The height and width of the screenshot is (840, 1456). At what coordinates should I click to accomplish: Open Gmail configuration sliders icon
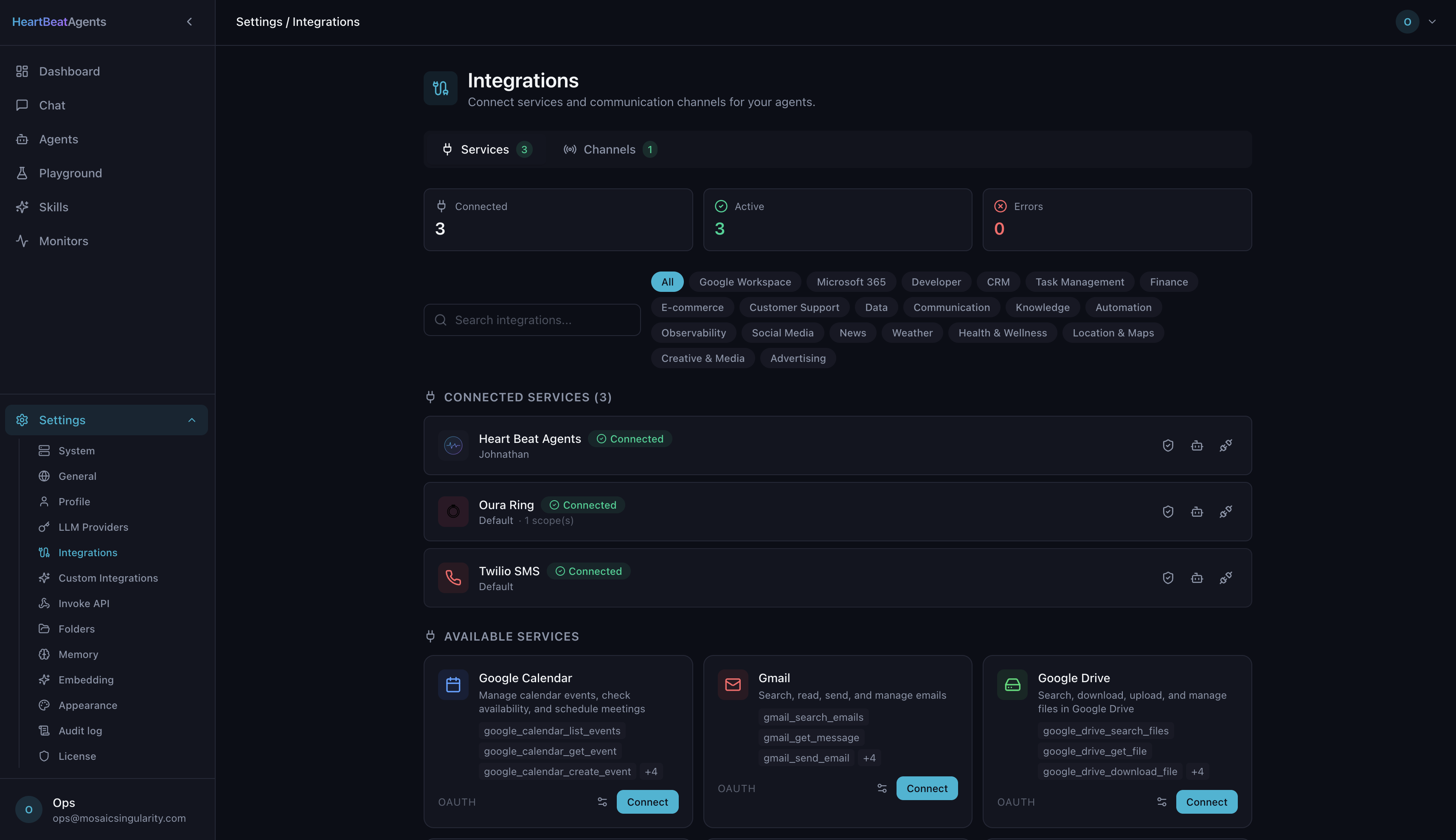pyautogui.click(x=882, y=789)
